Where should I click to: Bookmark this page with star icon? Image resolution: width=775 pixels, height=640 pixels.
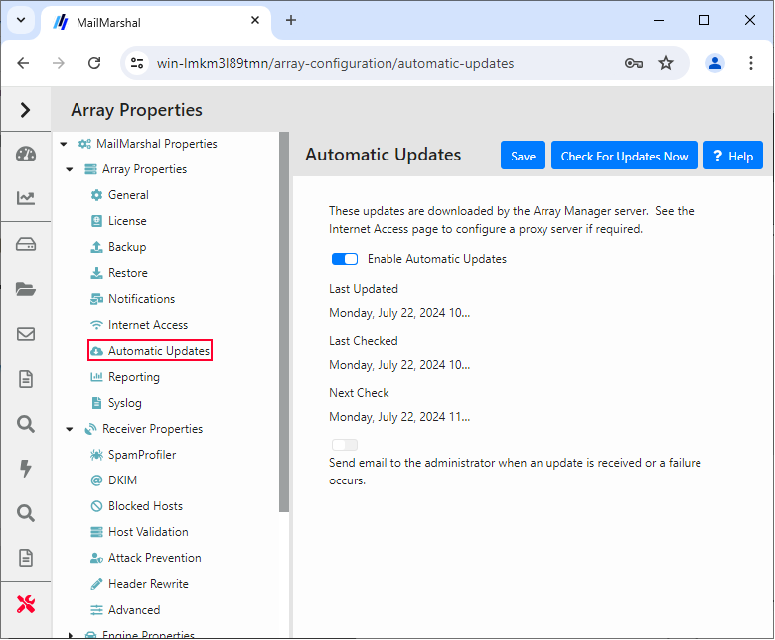666,63
